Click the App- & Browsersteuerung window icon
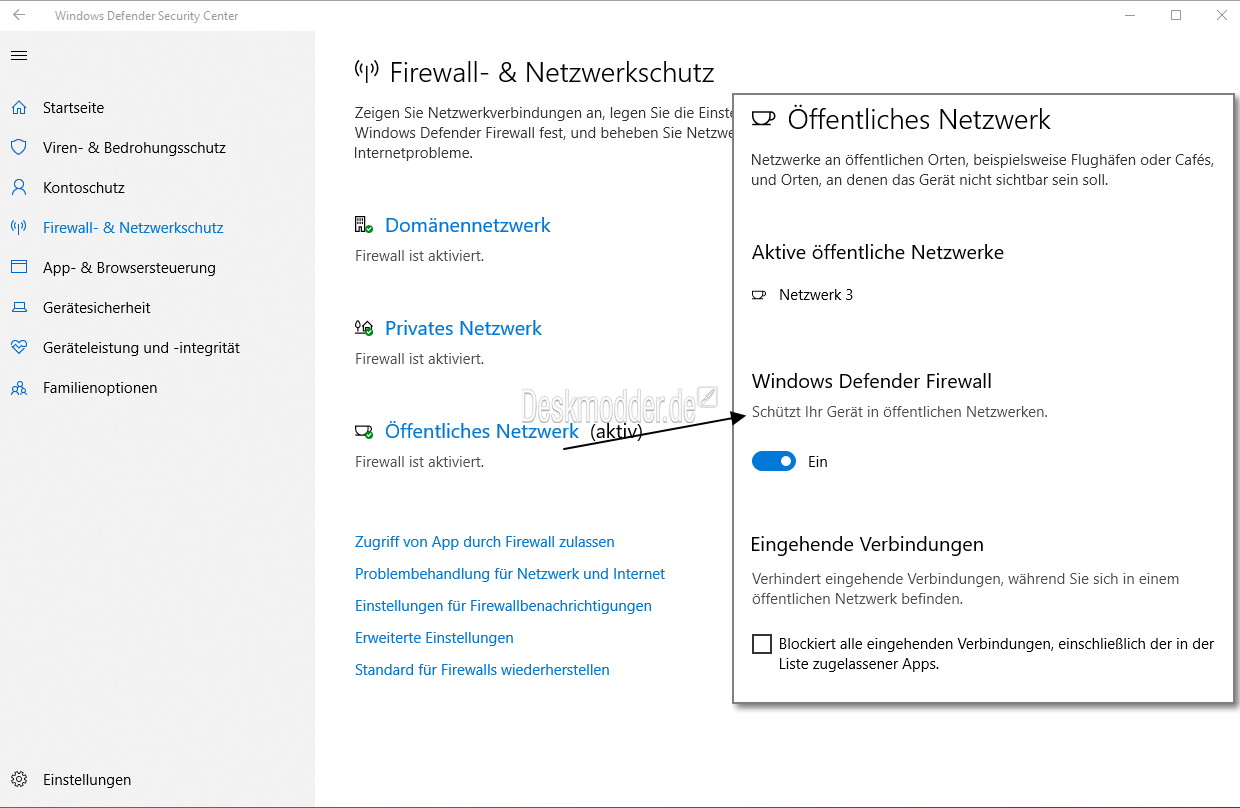Viewport: 1240px width, 808px height. point(18,268)
